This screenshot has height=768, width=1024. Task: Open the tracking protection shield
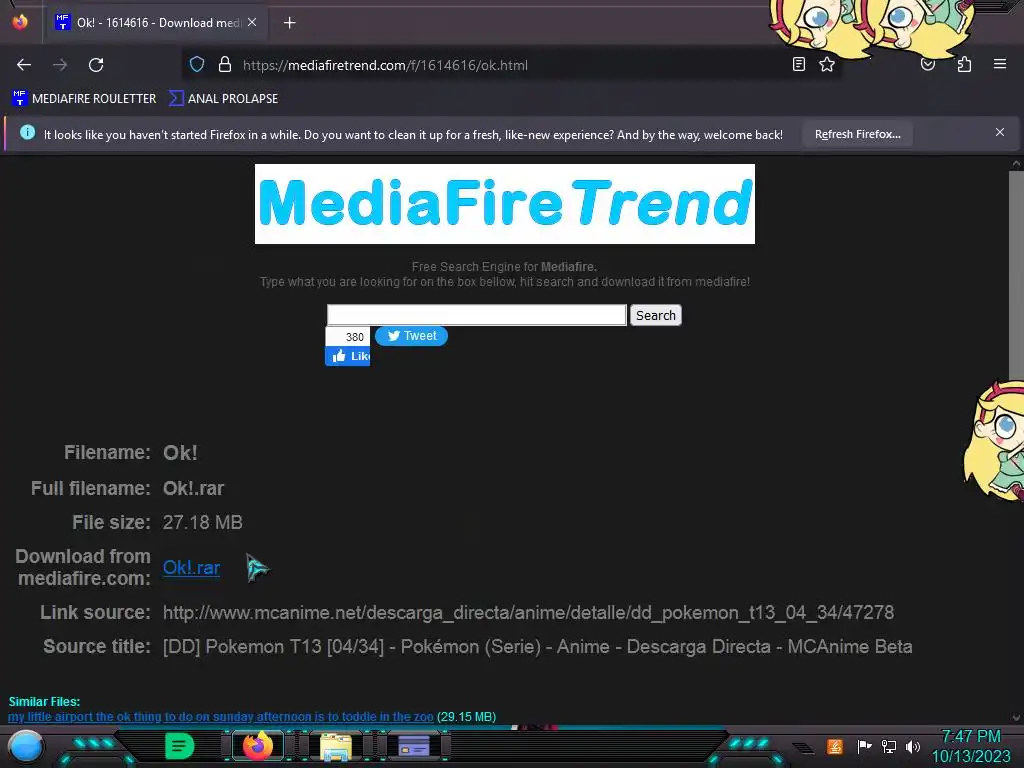[x=197, y=65]
